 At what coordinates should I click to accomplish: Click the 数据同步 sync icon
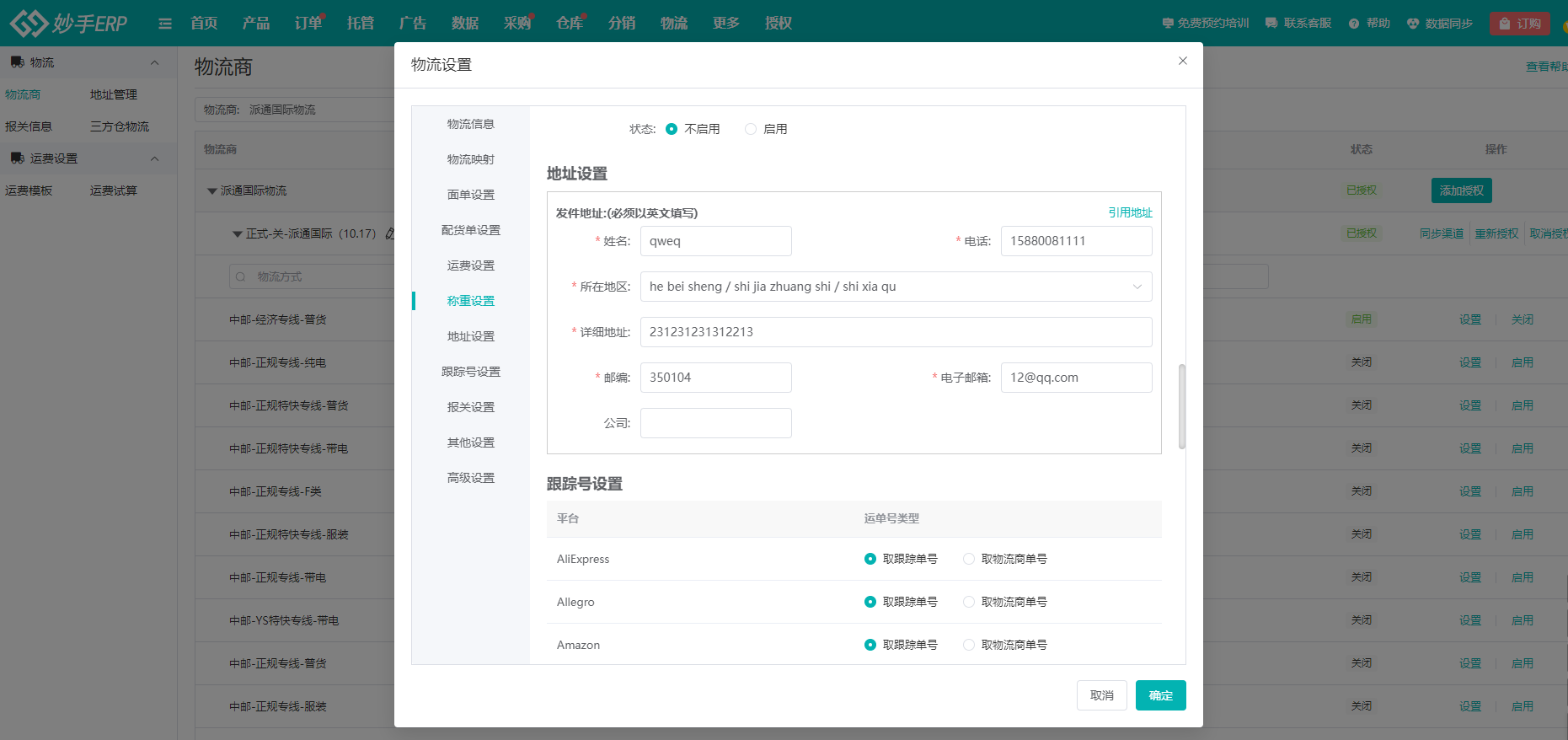click(x=1413, y=24)
